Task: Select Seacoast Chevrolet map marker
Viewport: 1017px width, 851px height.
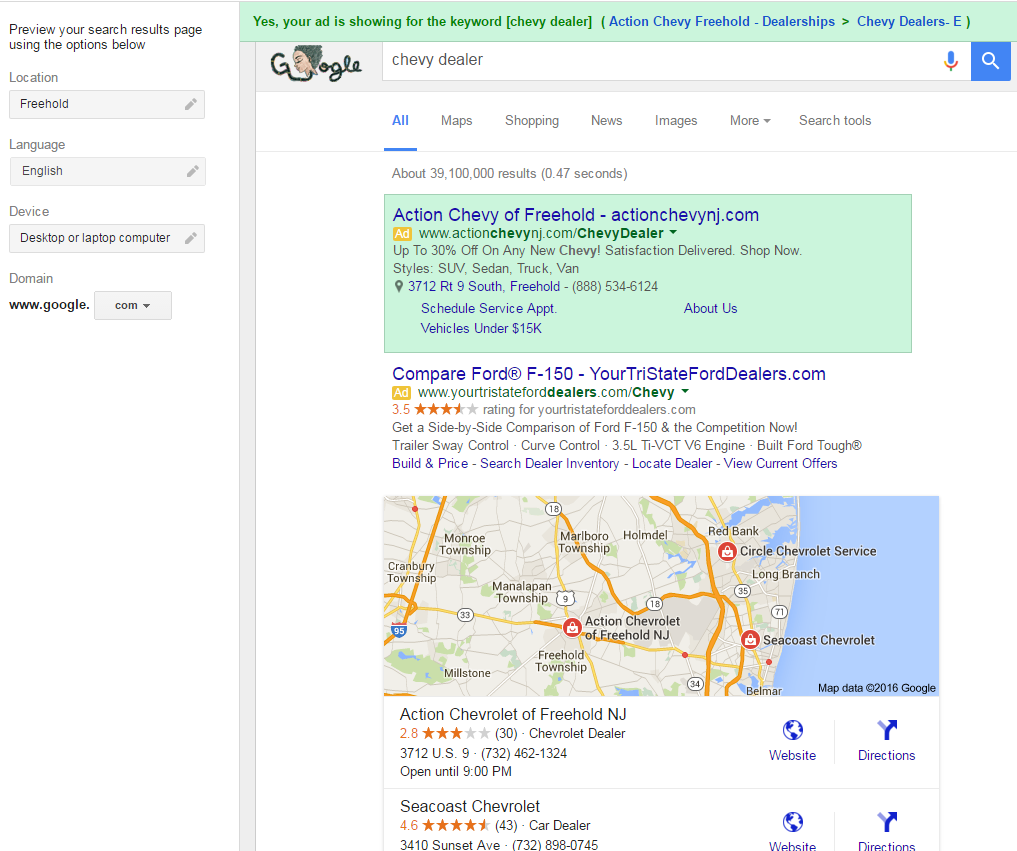Action: click(x=750, y=640)
